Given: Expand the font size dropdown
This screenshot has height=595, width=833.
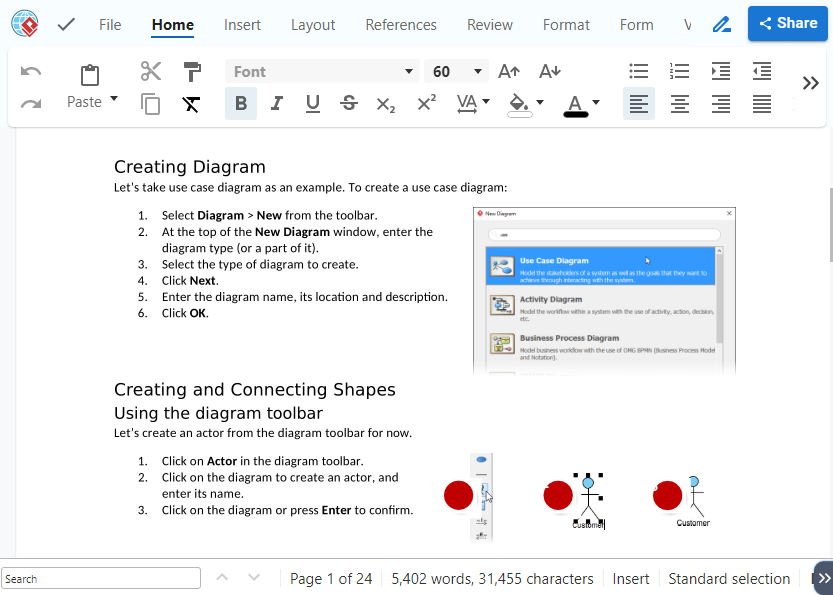Looking at the screenshot, I should coord(478,71).
